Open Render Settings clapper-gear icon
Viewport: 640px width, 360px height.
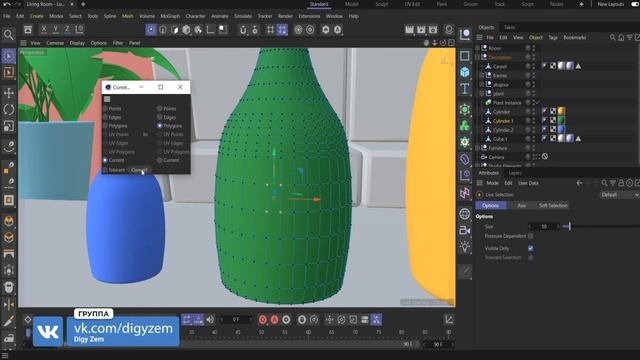pyautogui.click(x=433, y=30)
